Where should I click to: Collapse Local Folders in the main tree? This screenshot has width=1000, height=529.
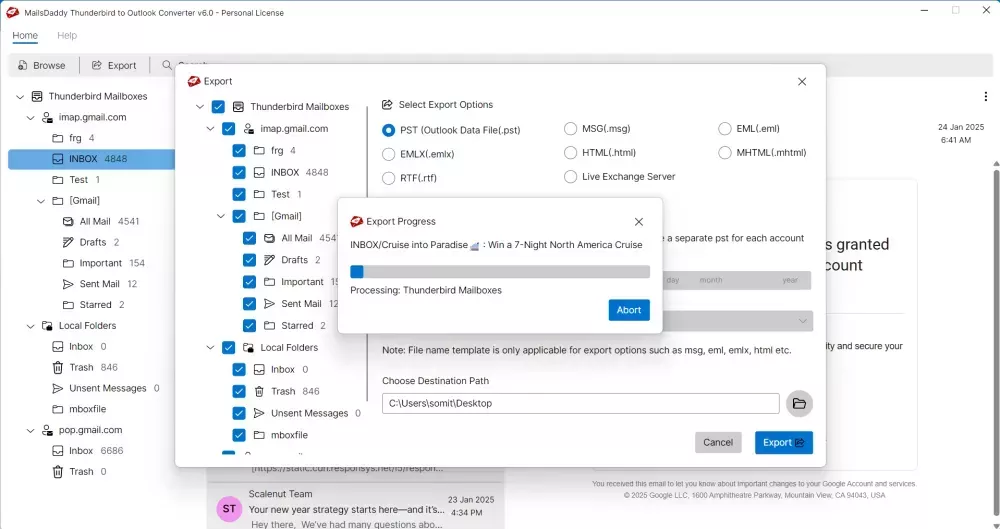30,326
